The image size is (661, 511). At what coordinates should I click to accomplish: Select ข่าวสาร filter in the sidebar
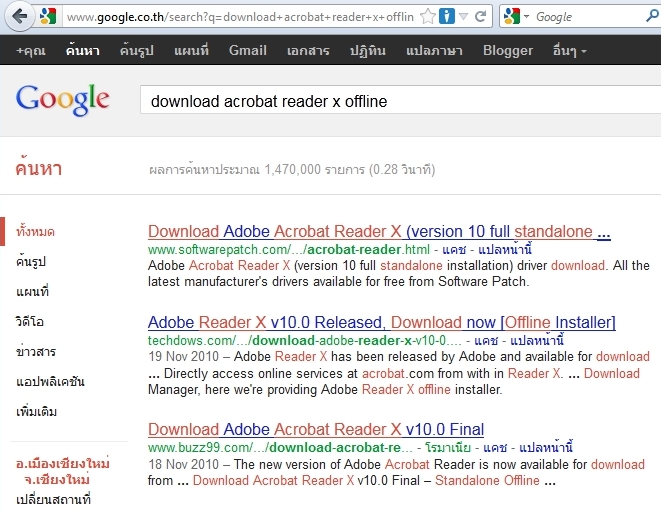click(x=36, y=351)
